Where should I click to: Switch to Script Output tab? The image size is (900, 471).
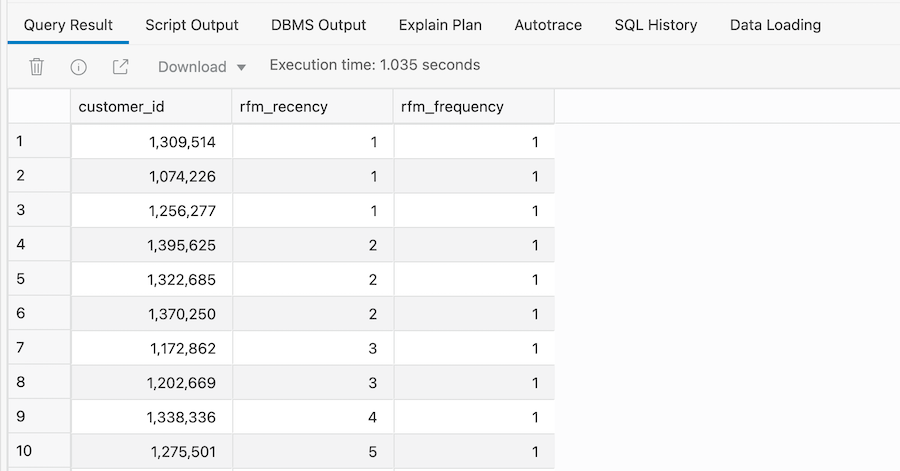coord(192,25)
